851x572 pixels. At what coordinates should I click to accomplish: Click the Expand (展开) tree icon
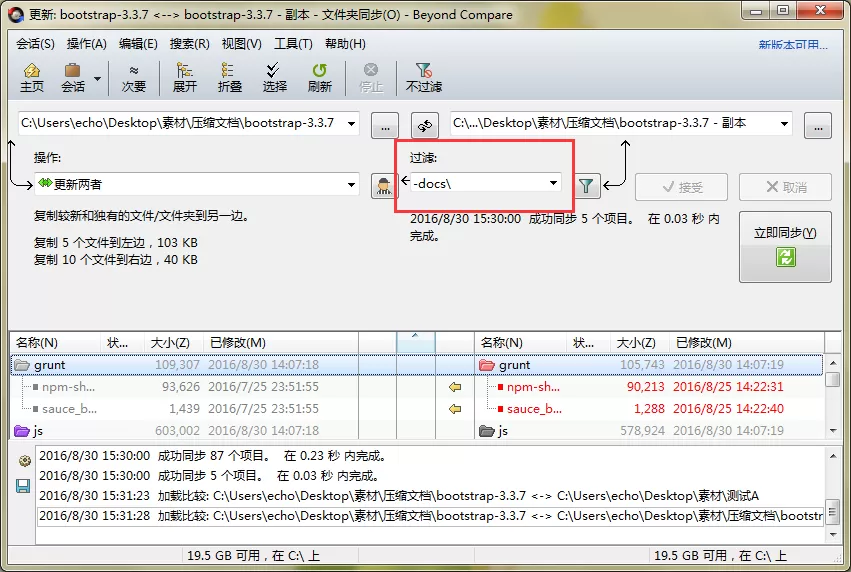(185, 78)
